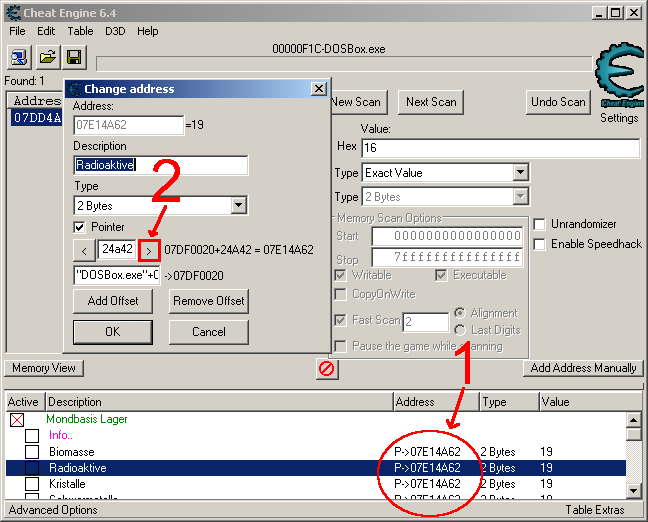This screenshot has height=522, width=648.
Task: Check the Active box for Kristalle
Action: pyautogui.click(x=32, y=484)
